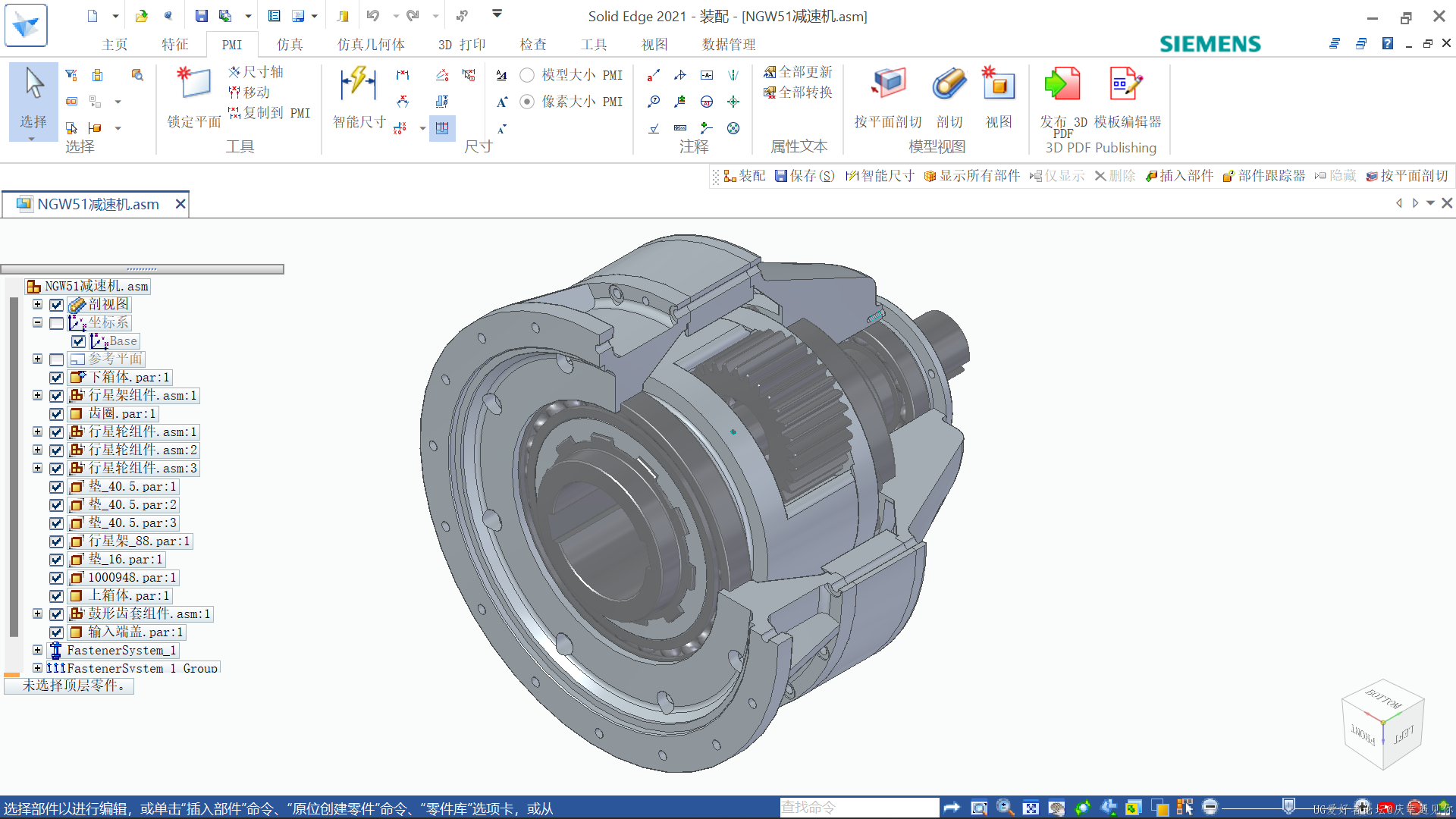Expand the FastenerSystem_1 node
1456x819 pixels.
click(37, 650)
